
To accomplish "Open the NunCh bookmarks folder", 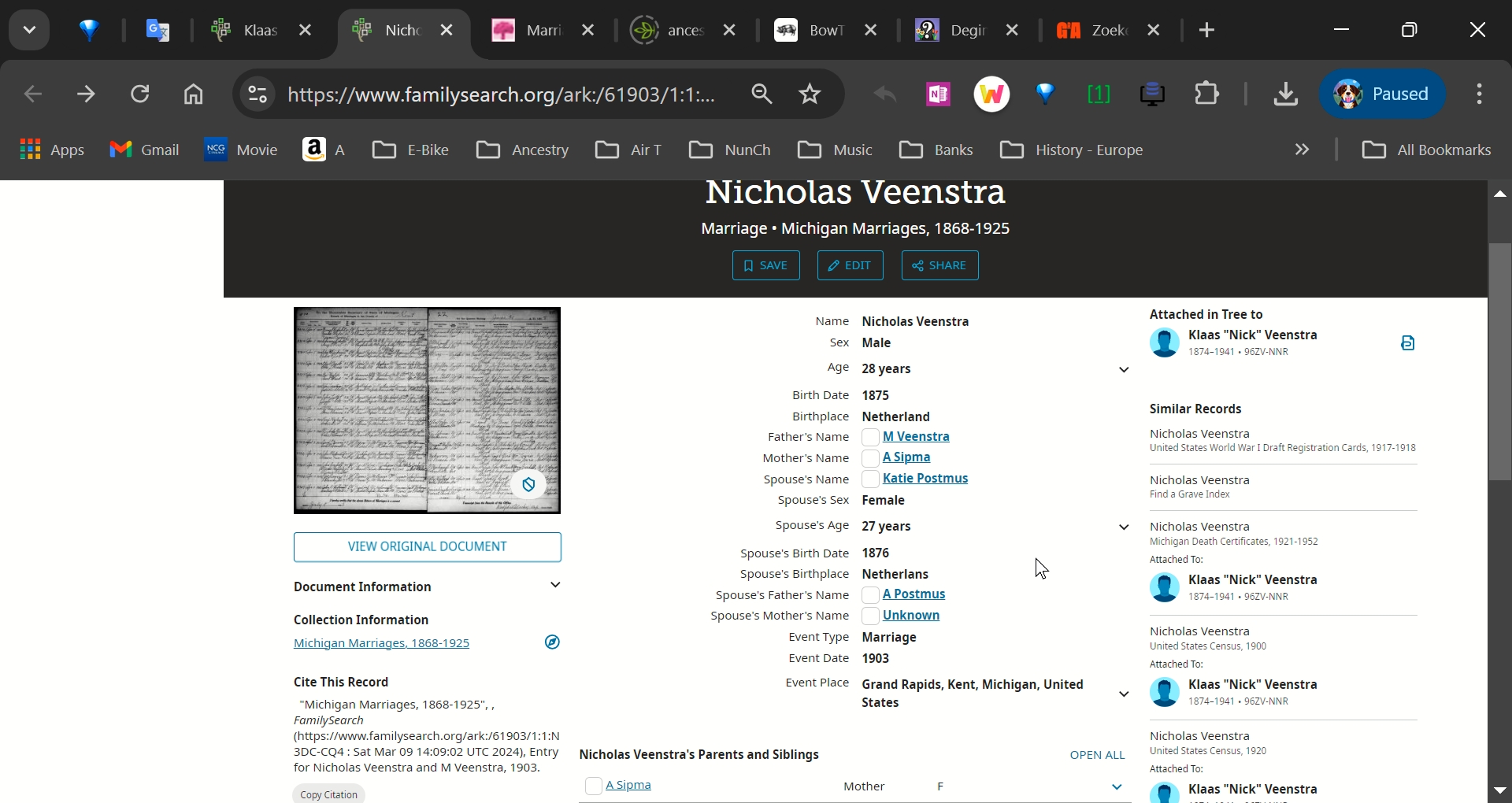I will click(x=730, y=150).
